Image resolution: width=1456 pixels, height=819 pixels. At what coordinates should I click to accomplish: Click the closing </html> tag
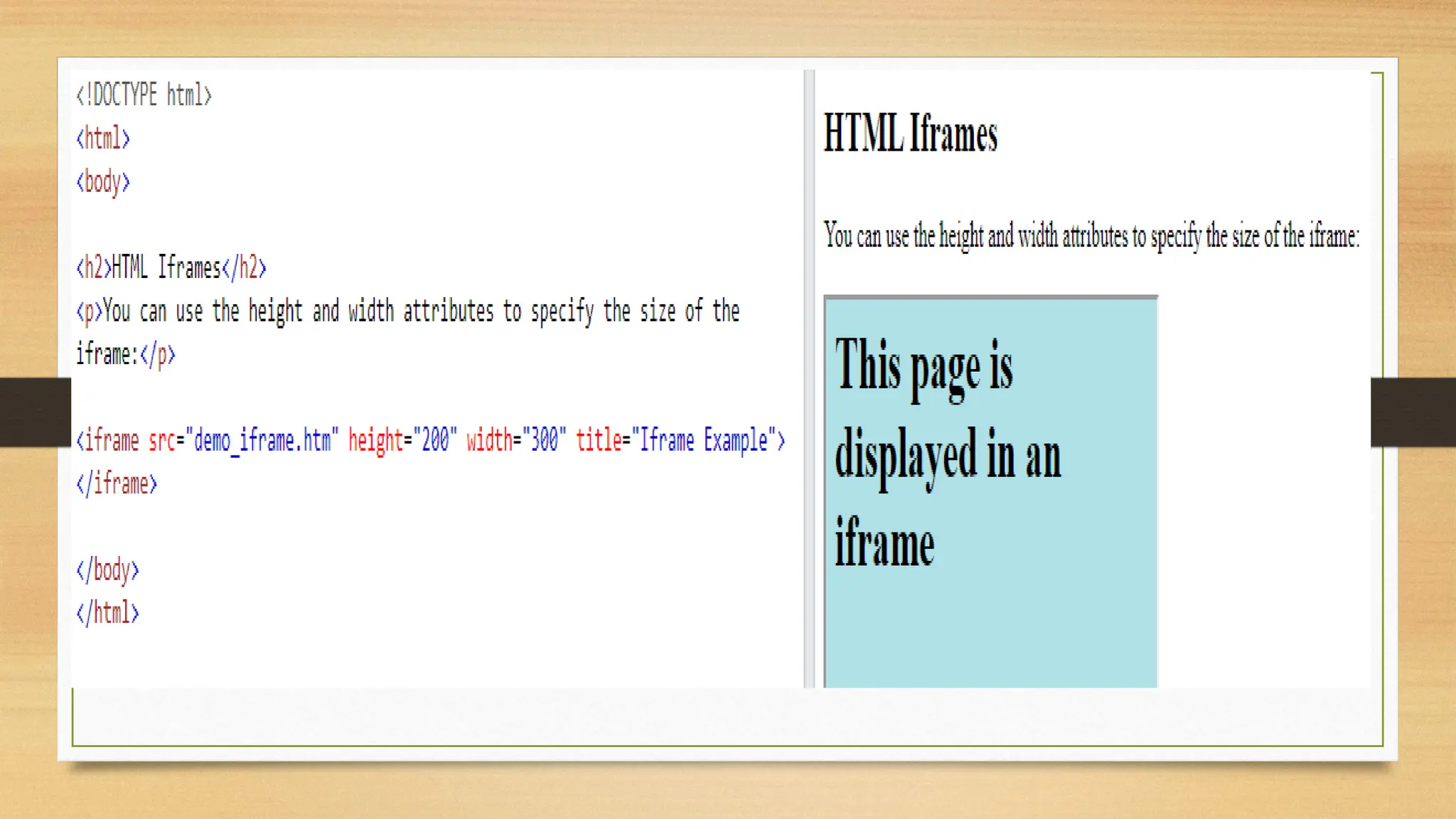point(107,613)
